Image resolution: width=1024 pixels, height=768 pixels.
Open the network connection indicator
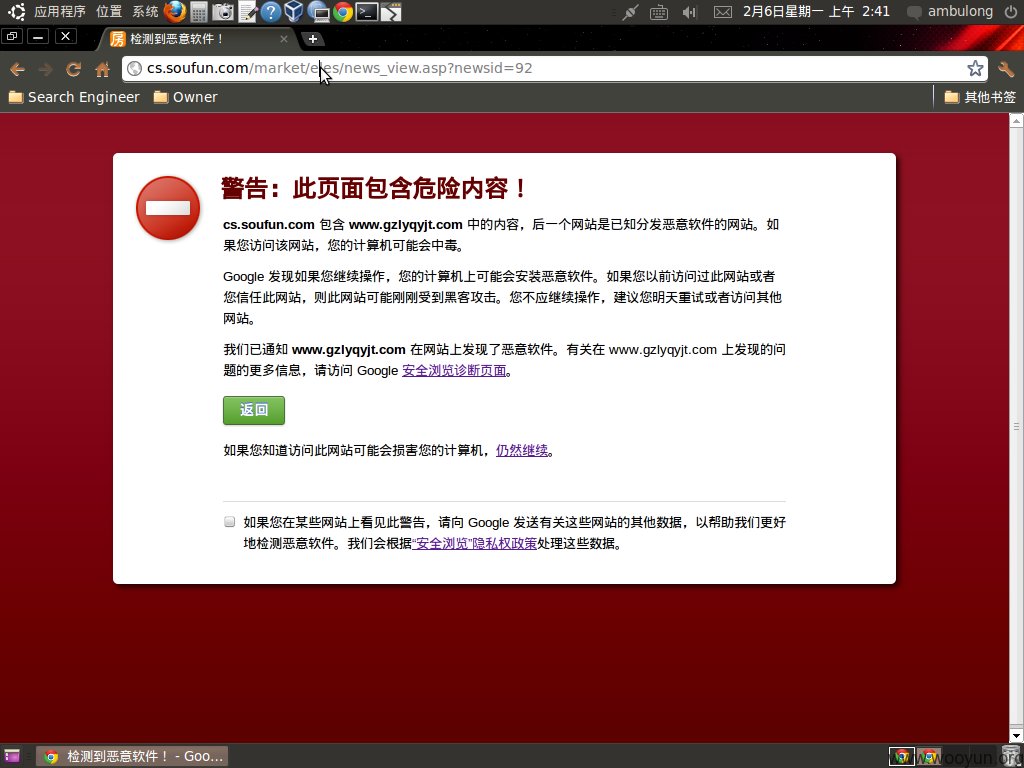pos(630,12)
